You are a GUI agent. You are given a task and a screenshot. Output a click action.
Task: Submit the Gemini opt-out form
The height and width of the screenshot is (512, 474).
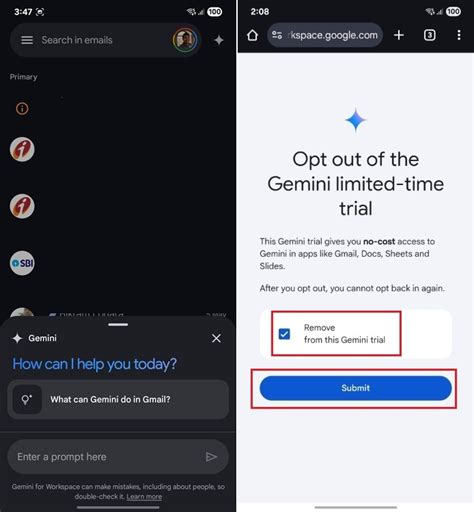coord(356,388)
